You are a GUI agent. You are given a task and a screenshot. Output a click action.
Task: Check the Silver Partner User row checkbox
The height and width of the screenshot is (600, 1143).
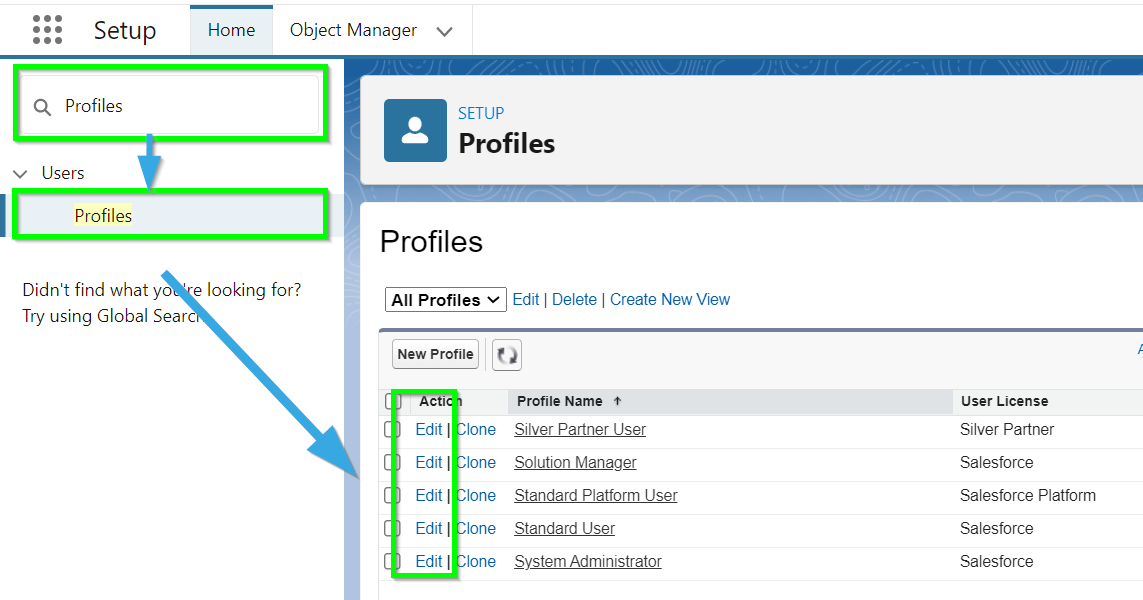pos(392,429)
